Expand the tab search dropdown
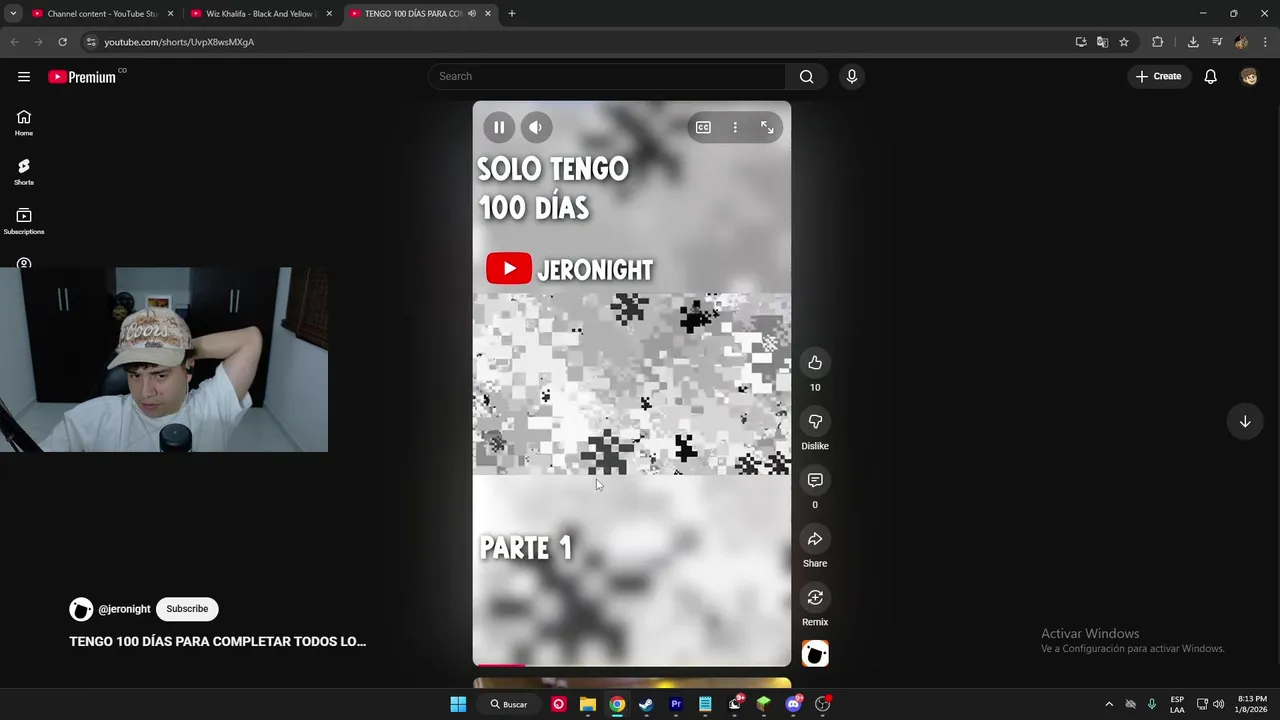The image size is (1280, 720). pyautogui.click(x=13, y=14)
